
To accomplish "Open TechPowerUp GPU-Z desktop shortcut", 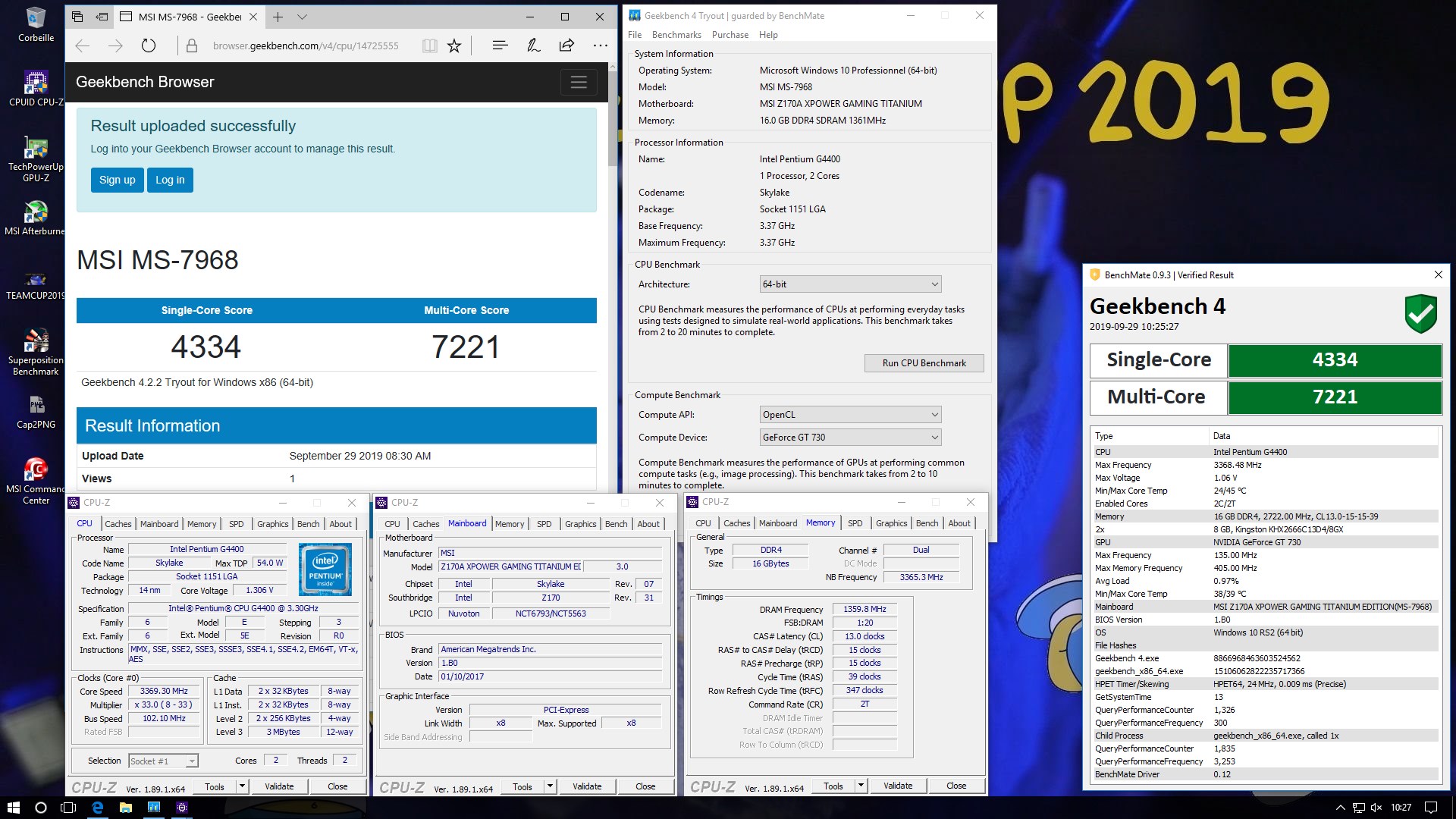I will point(36,159).
